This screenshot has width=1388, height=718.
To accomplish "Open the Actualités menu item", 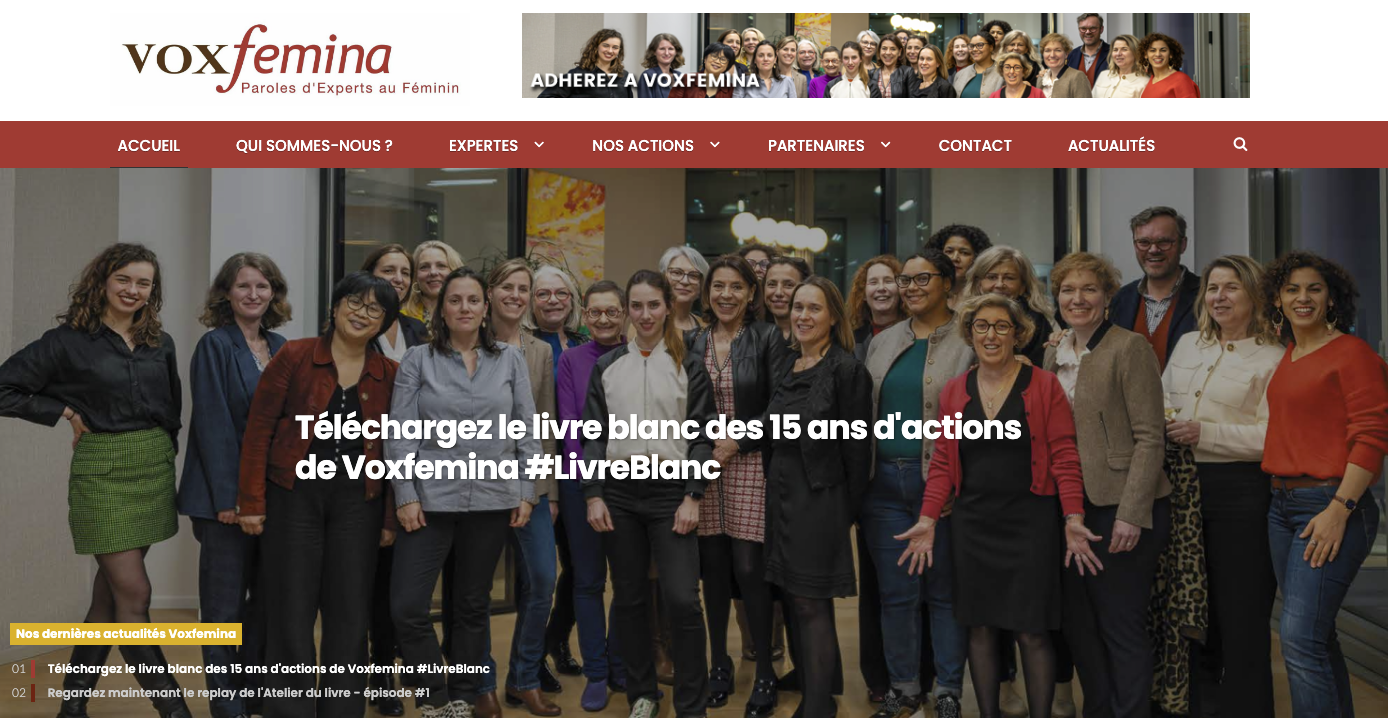I will (1111, 145).
